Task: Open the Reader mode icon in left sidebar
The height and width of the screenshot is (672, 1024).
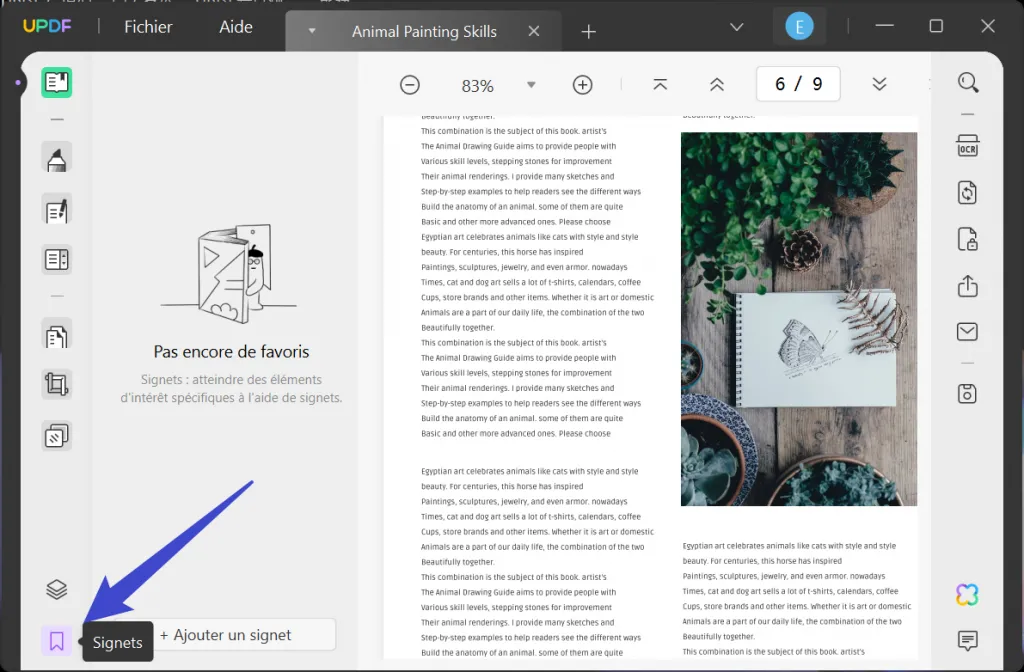Action: pyautogui.click(x=57, y=82)
